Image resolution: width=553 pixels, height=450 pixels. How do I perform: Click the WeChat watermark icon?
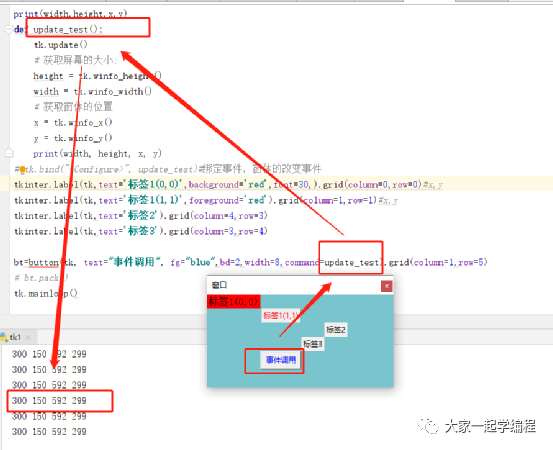pos(428,426)
